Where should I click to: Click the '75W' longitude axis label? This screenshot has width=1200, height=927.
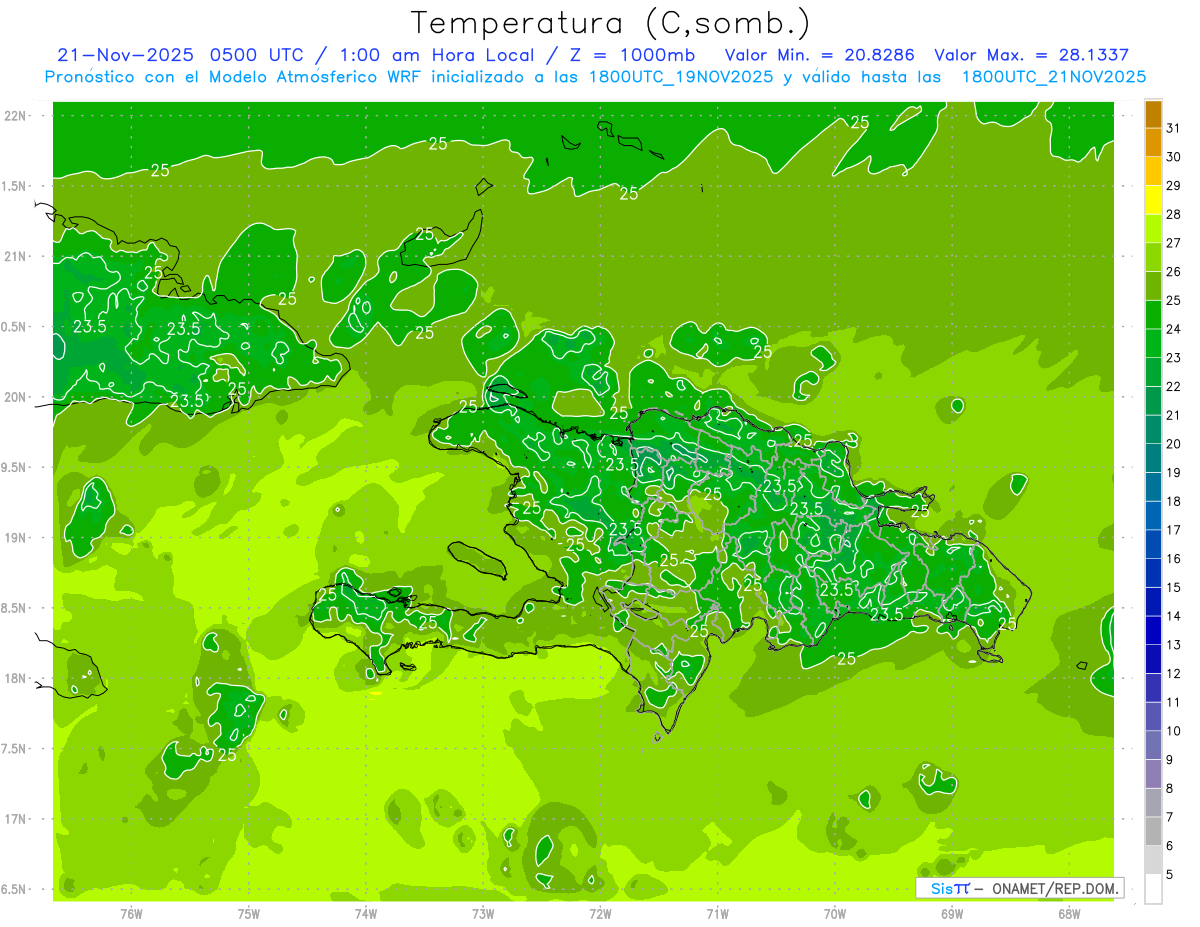tap(248, 914)
